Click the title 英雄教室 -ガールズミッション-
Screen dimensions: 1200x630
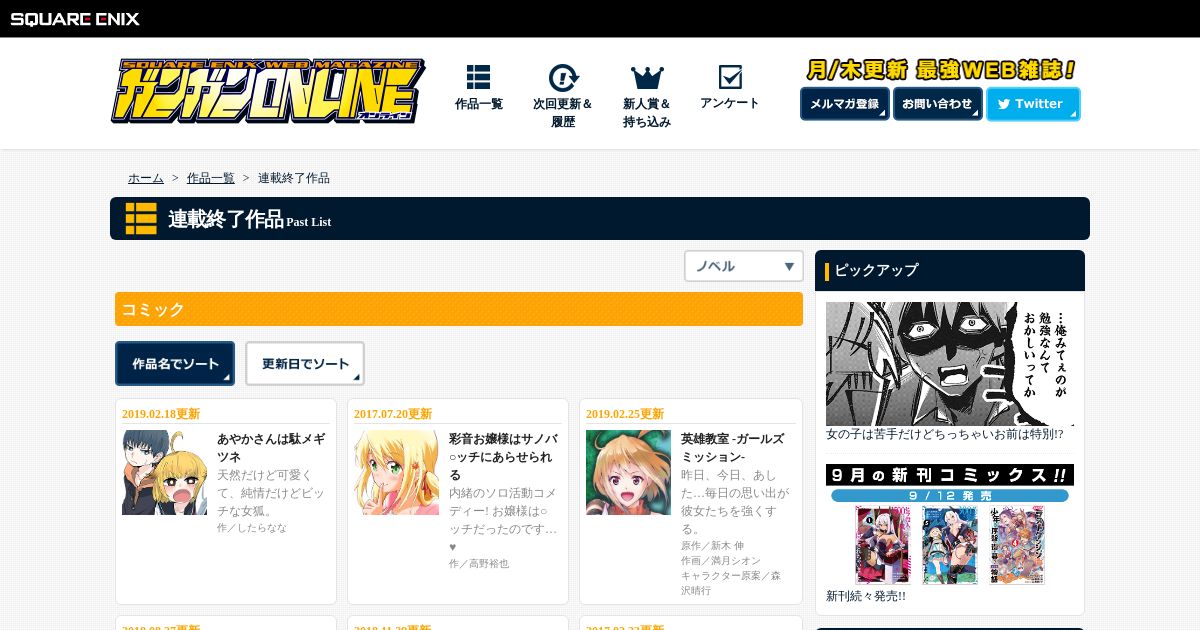(733, 448)
